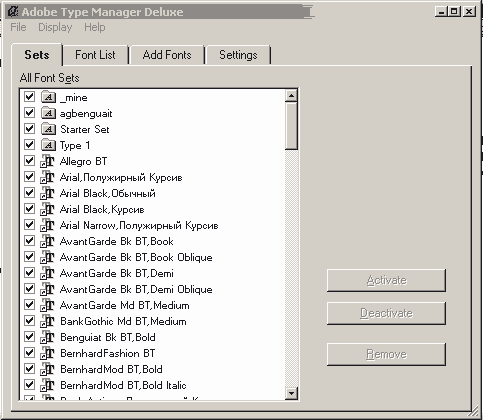
Task: Toggle checkbox for BernhardMod BT,Bold Italic
Action: (29, 385)
